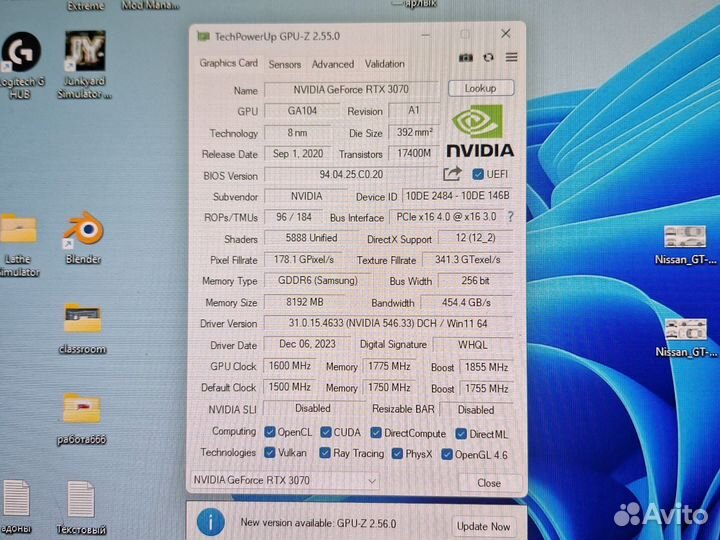Expand the NVIDIA GeForce RTX 3070 GPU selector
The height and width of the screenshot is (540, 720).
(285, 480)
